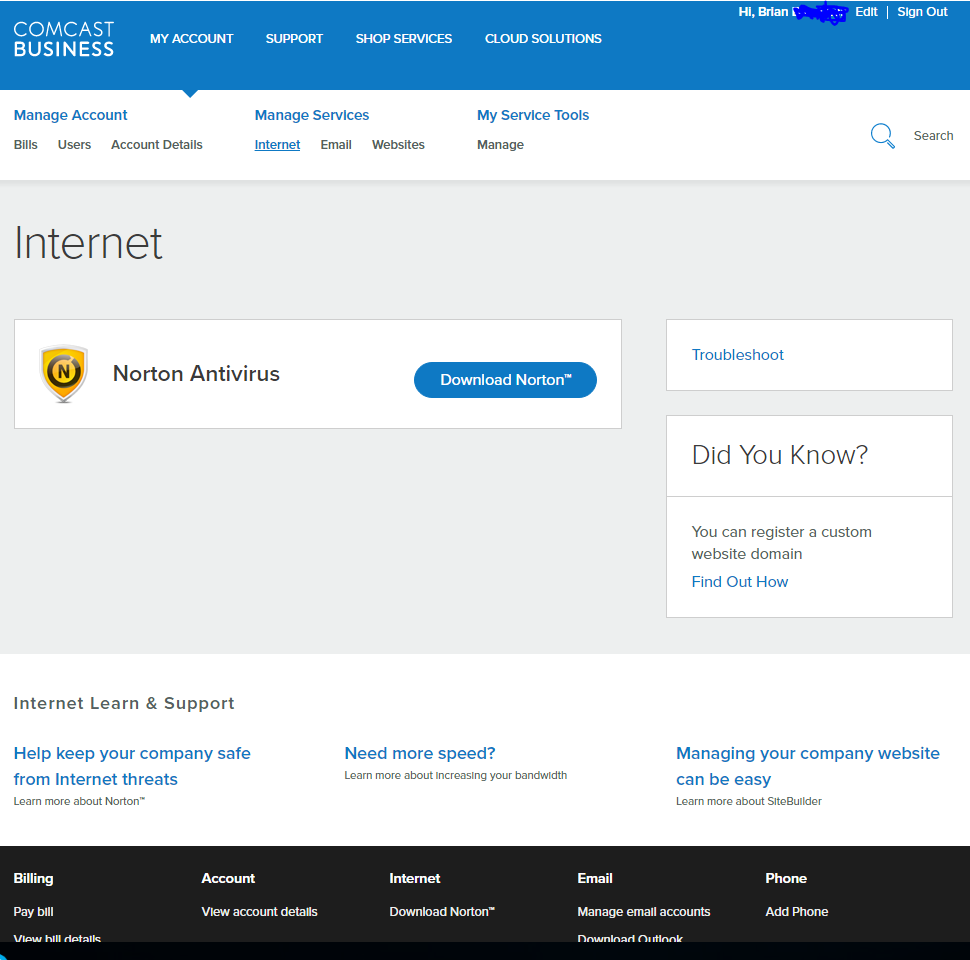The height and width of the screenshot is (960, 970).
Task: Click Manage under My Service Tools
Action: [x=500, y=145]
